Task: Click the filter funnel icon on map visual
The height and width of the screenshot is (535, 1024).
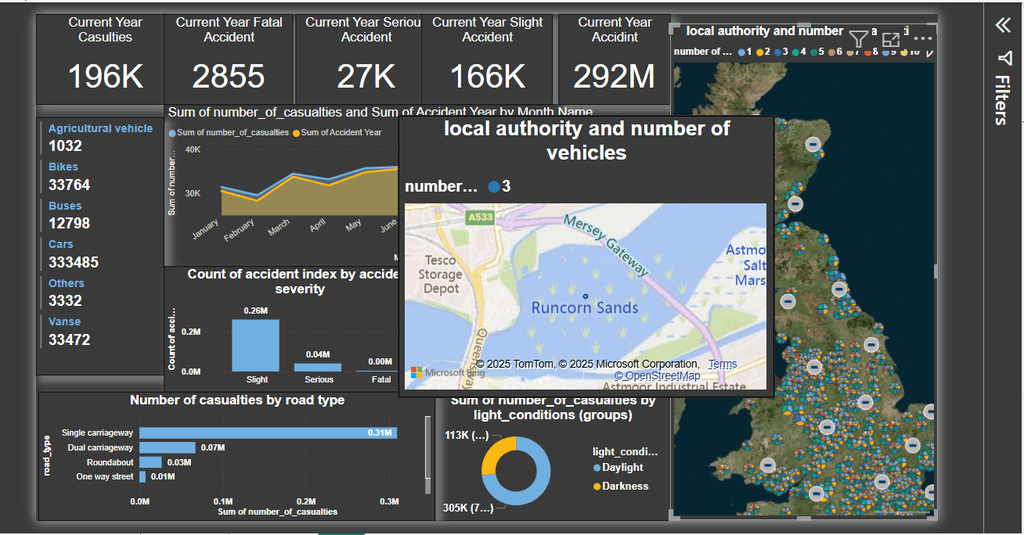Action: click(858, 39)
